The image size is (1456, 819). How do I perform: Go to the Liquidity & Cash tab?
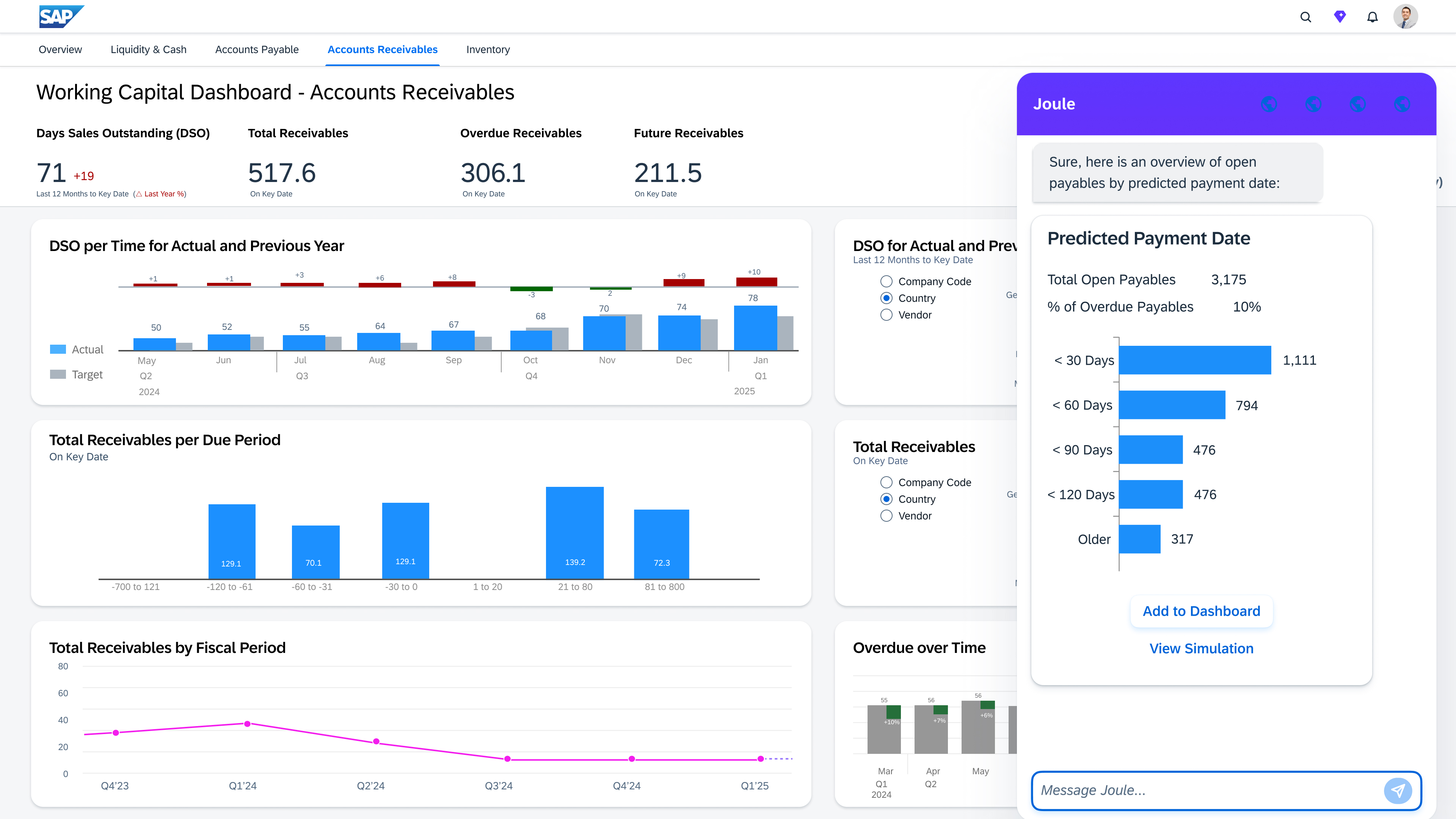pos(148,50)
